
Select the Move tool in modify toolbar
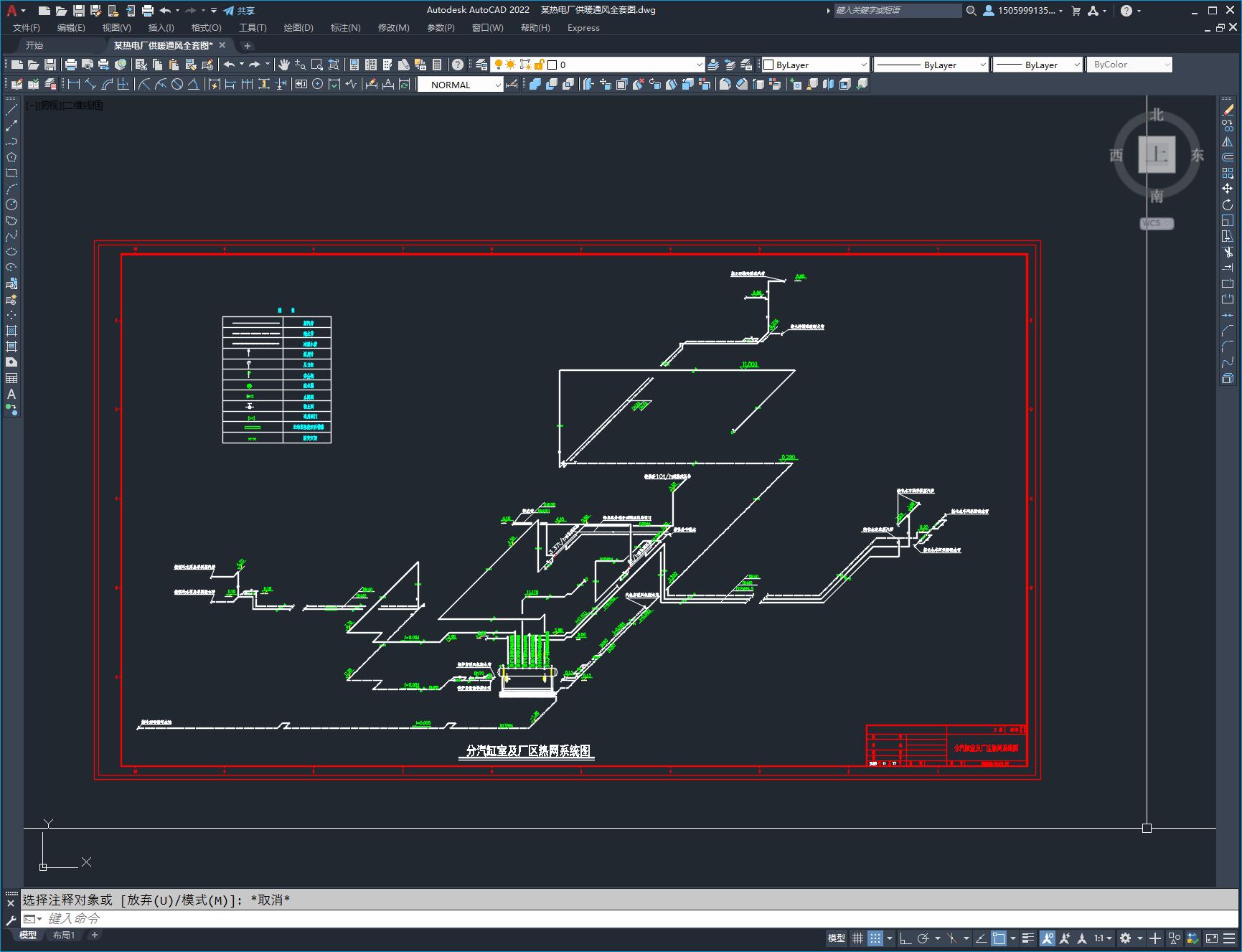click(x=1228, y=189)
